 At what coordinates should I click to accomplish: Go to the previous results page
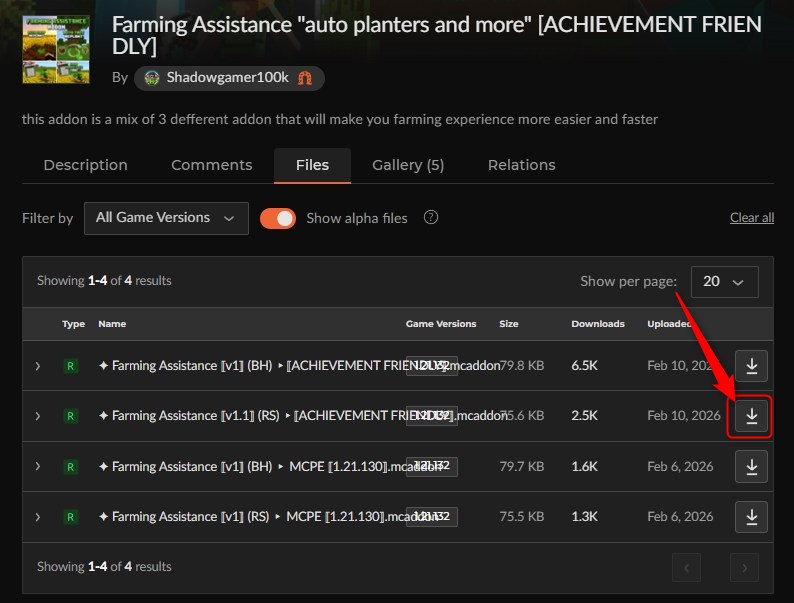click(x=687, y=568)
